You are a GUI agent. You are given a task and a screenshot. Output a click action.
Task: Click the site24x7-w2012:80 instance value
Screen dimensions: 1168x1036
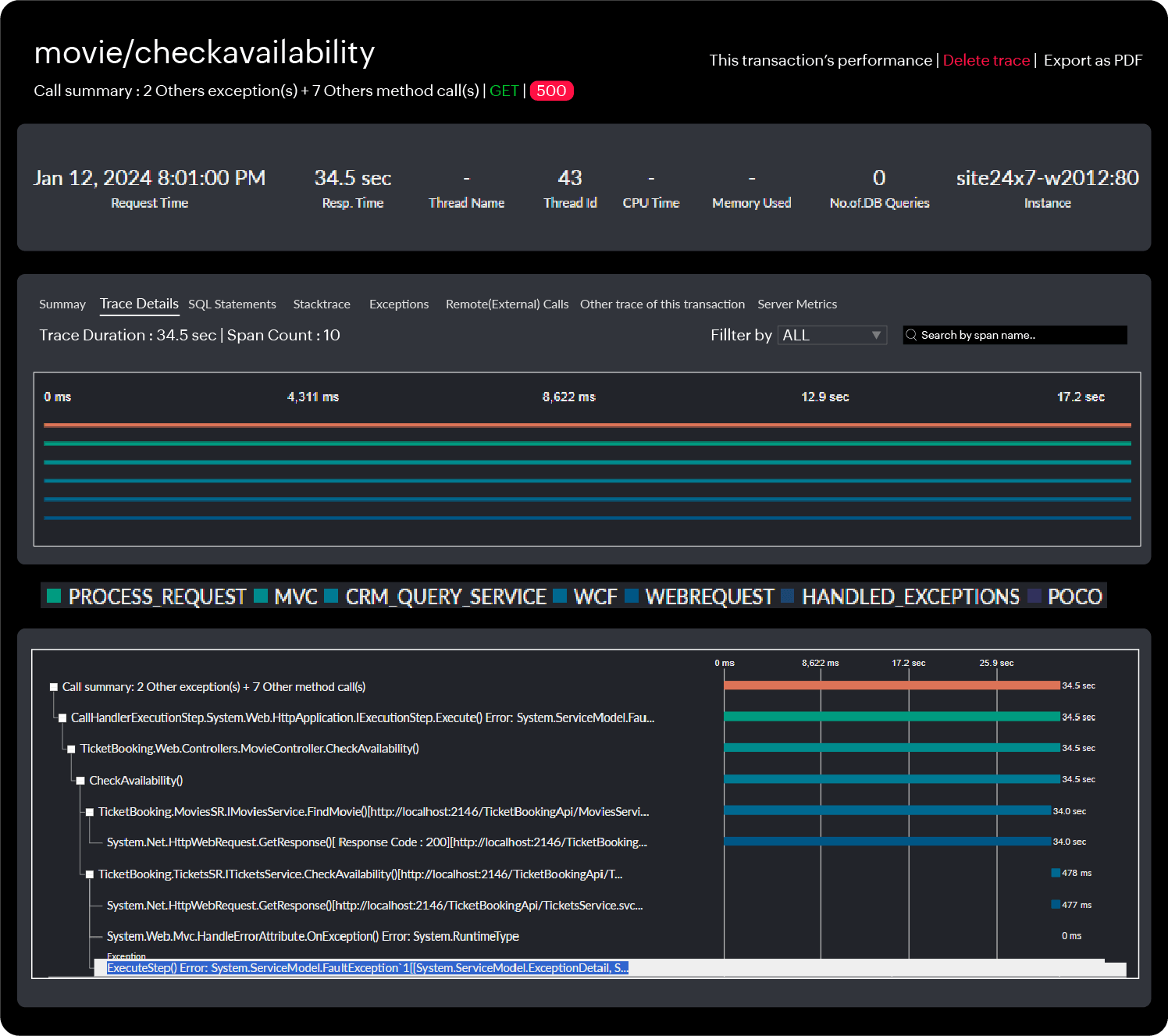click(x=1047, y=178)
